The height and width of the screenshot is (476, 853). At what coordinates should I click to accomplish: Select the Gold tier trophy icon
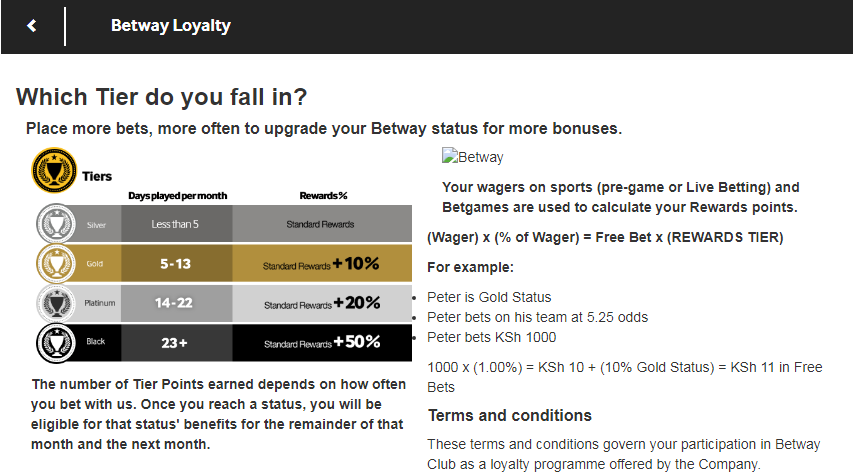pyautogui.click(x=56, y=263)
